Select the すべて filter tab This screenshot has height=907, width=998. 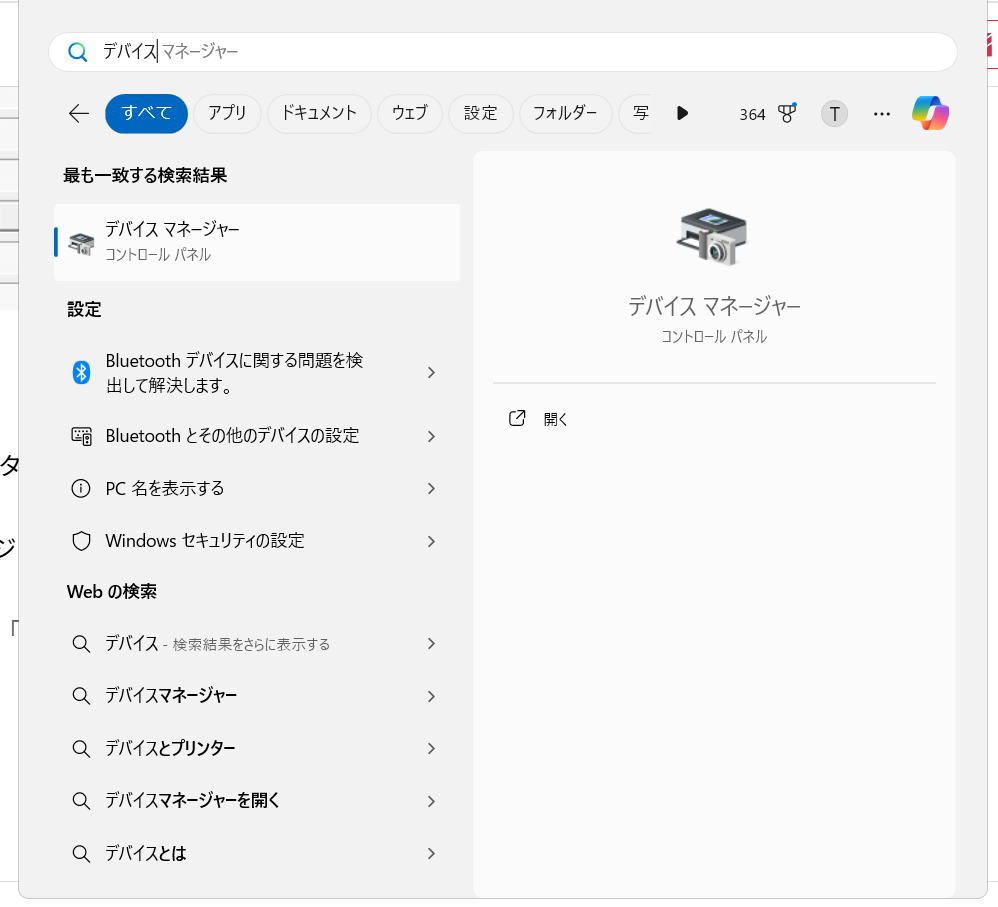click(x=146, y=113)
